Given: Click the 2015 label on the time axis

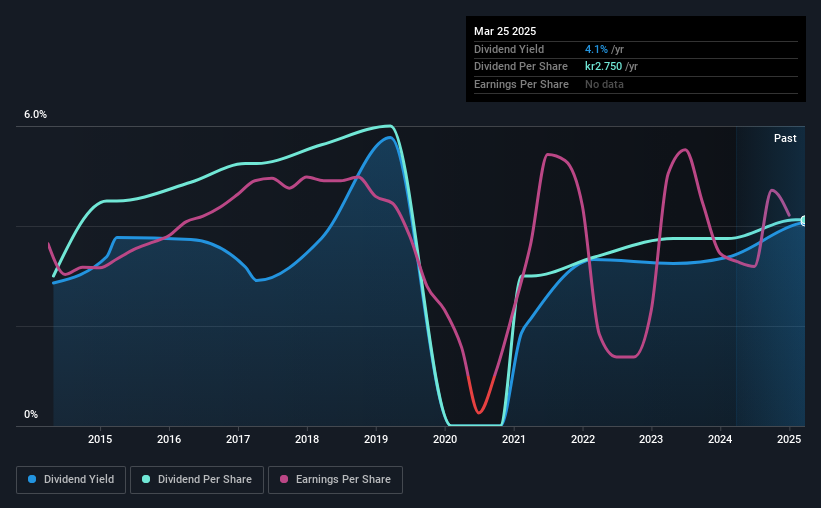Looking at the screenshot, I should [100, 439].
